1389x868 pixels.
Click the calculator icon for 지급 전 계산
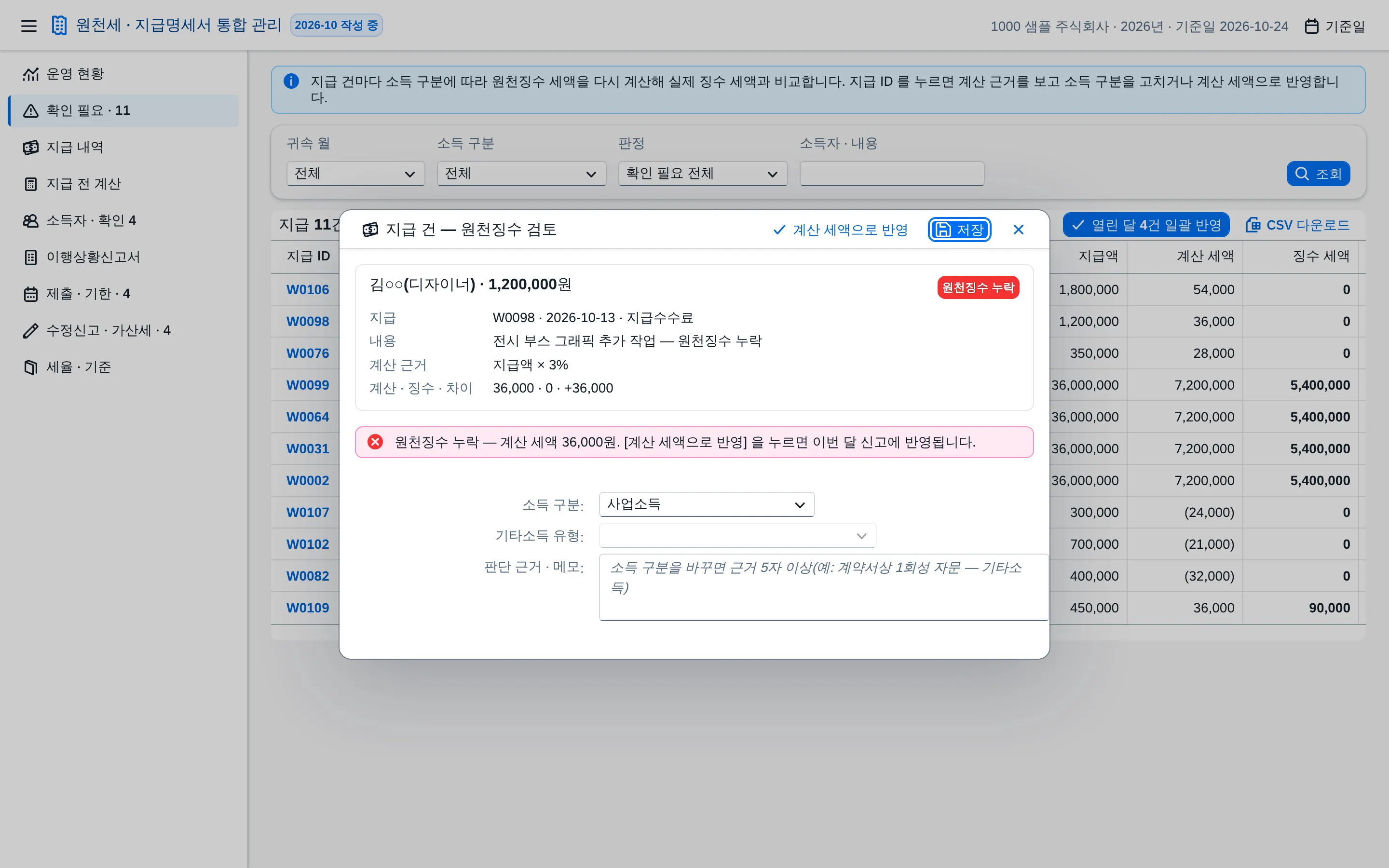pos(31,184)
